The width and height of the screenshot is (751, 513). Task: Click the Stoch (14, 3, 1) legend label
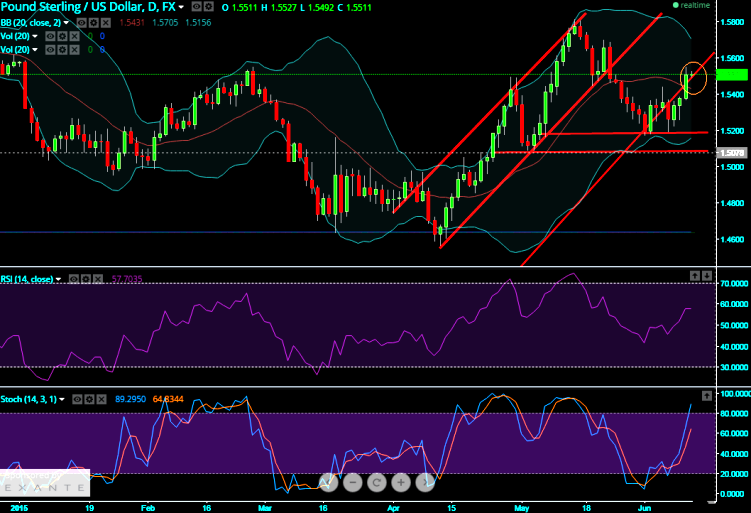(28, 399)
